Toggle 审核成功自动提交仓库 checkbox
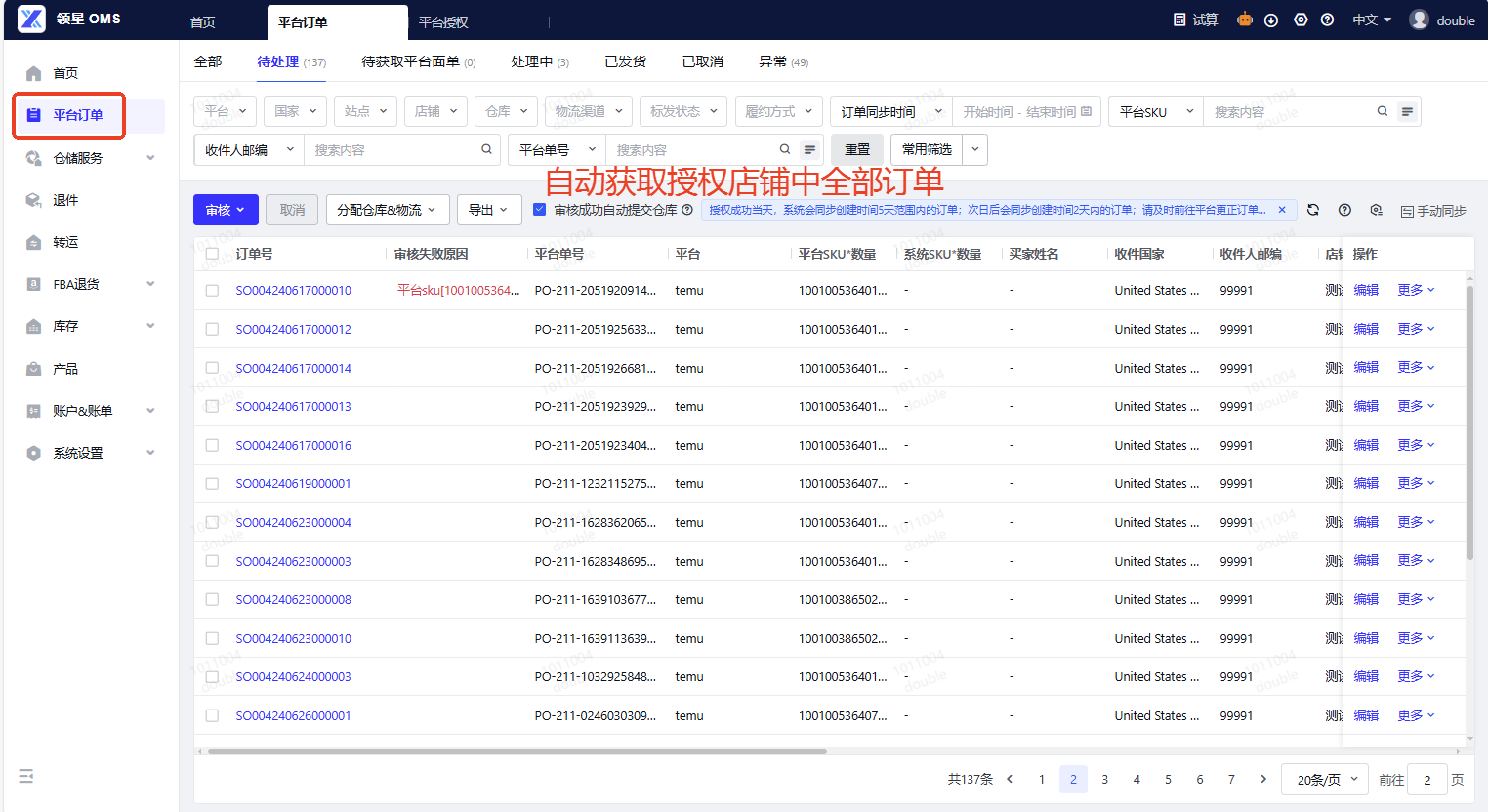This screenshot has width=1488, height=812. pyautogui.click(x=540, y=209)
